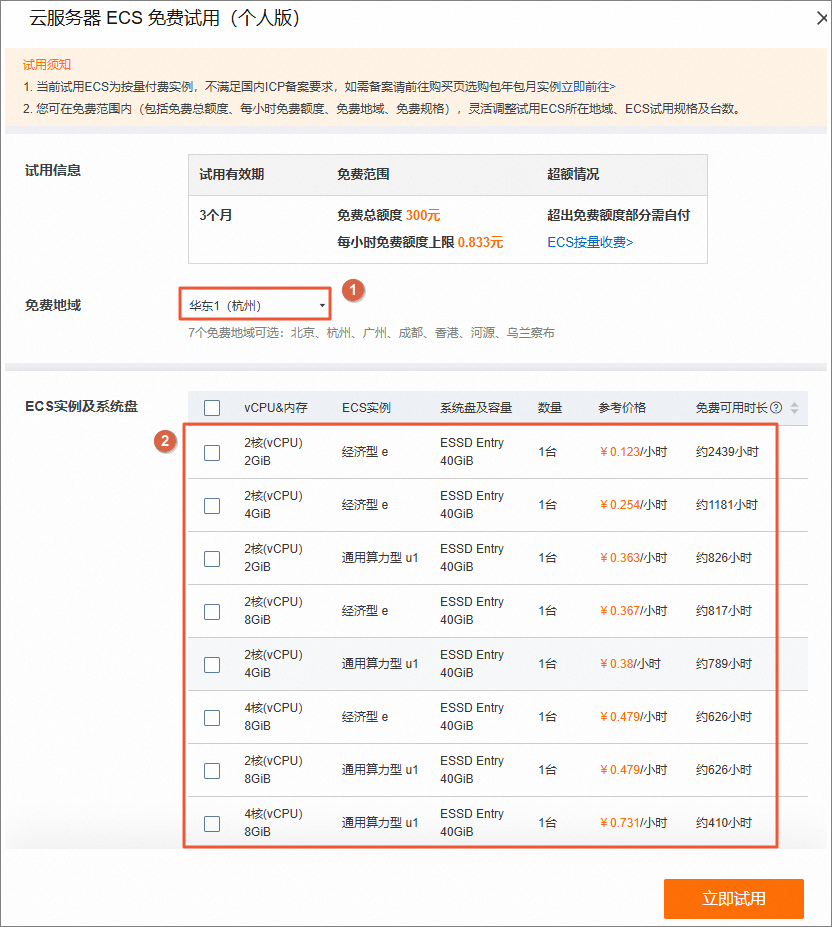
Task: Select checkbox for ¥0.367/小时 2核 8GiB 经济型
Action: (212, 612)
